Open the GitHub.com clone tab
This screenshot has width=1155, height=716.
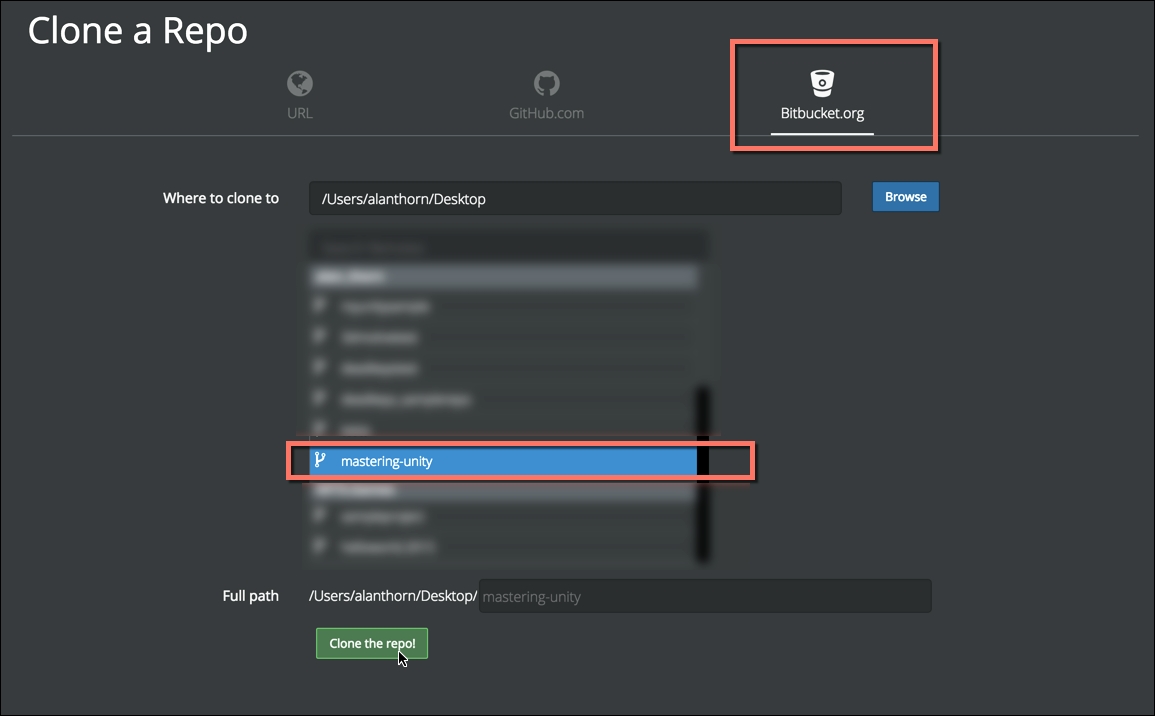coord(546,95)
